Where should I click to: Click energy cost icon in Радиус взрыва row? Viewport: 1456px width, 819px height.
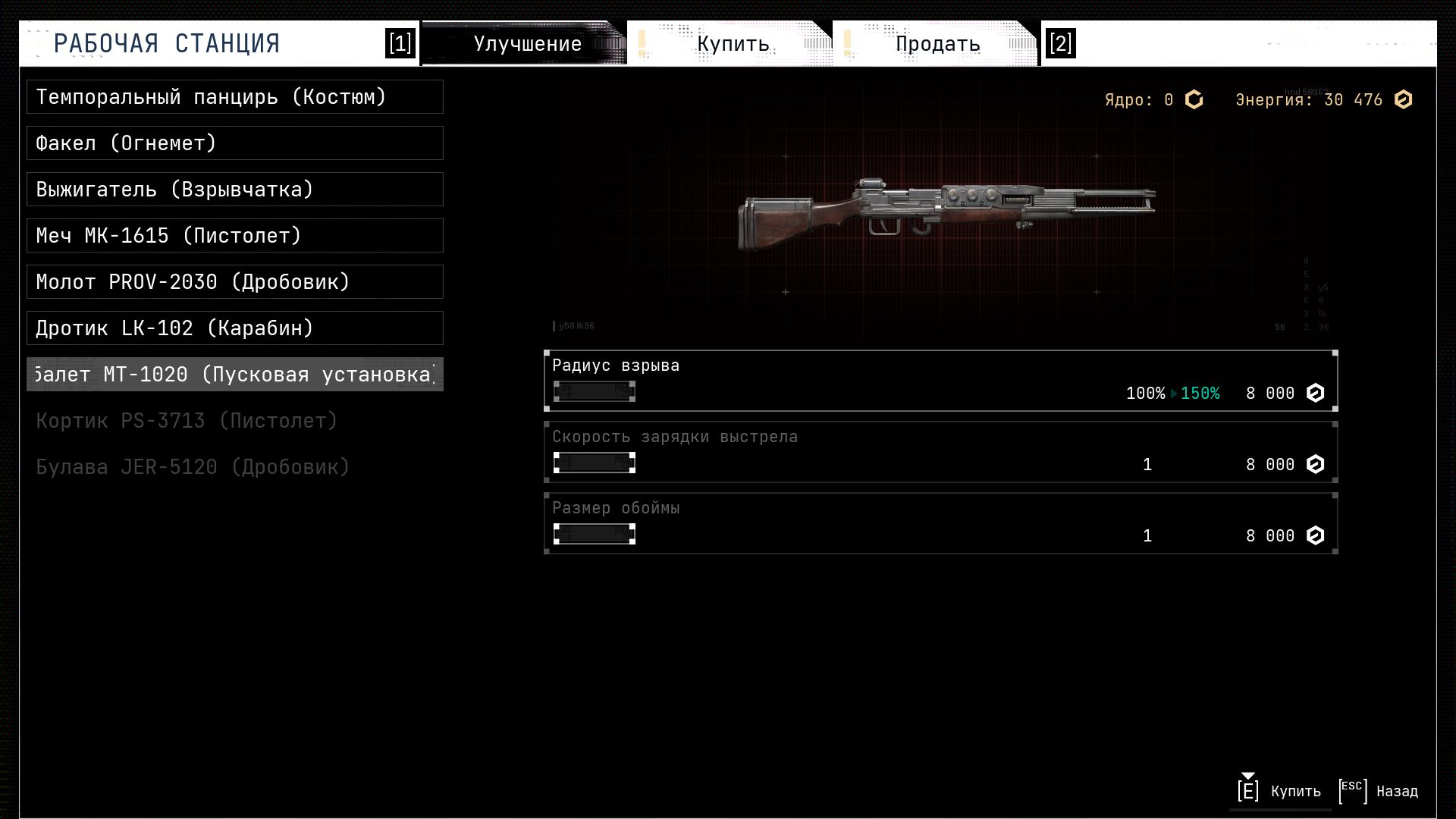[x=1315, y=393]
